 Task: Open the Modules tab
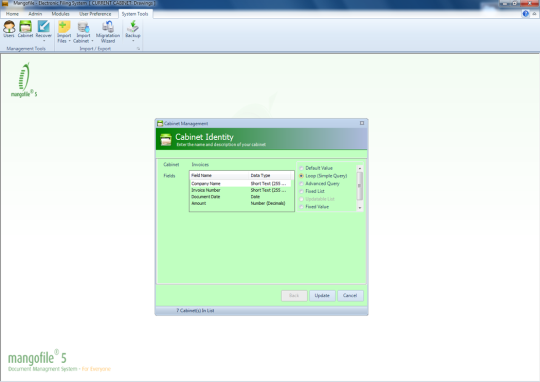click(61, 14)
